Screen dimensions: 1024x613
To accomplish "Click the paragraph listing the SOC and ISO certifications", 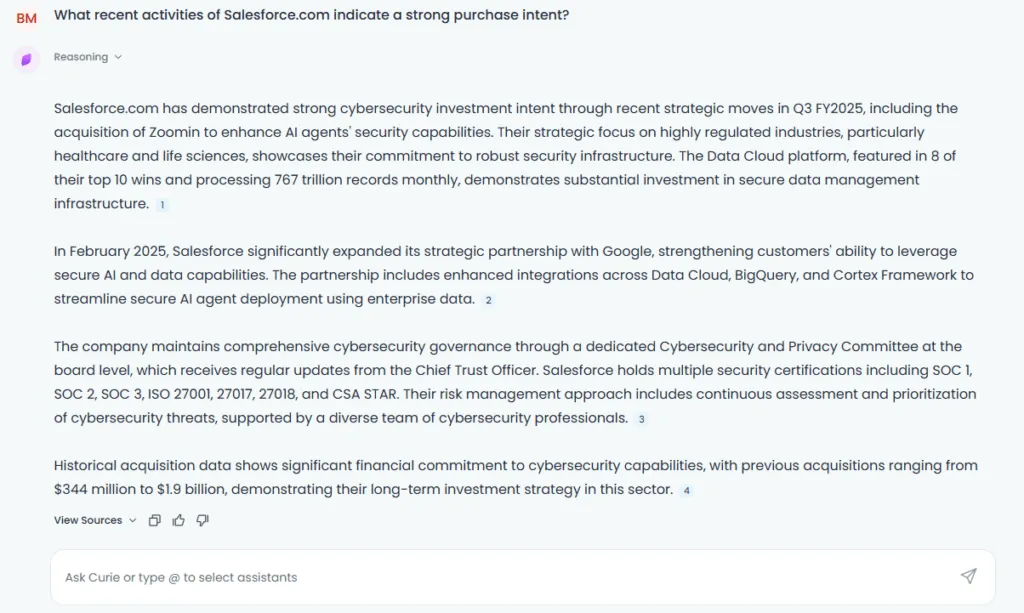I will [515, 382].
